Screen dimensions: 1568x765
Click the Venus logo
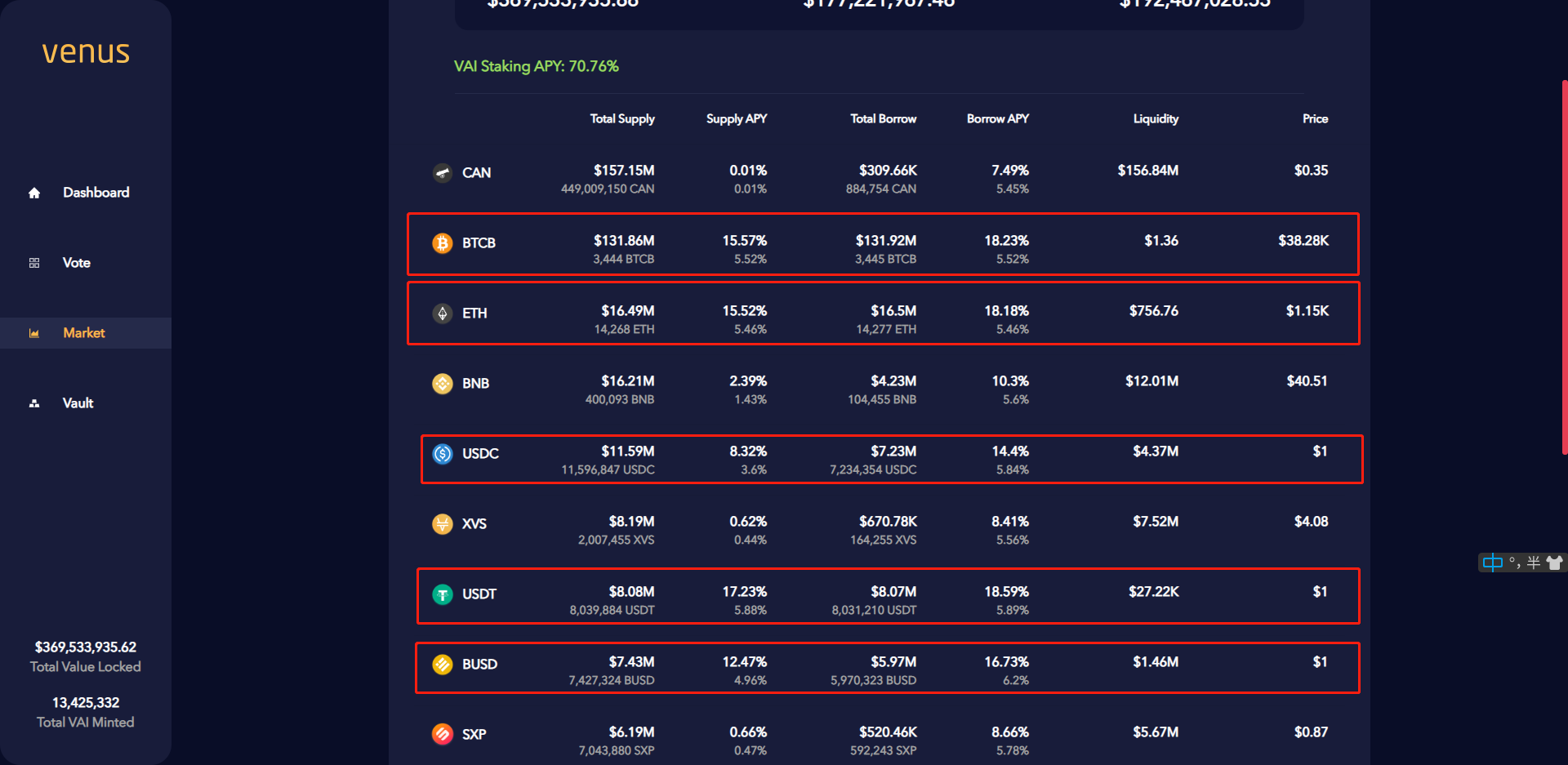[86, 52]
